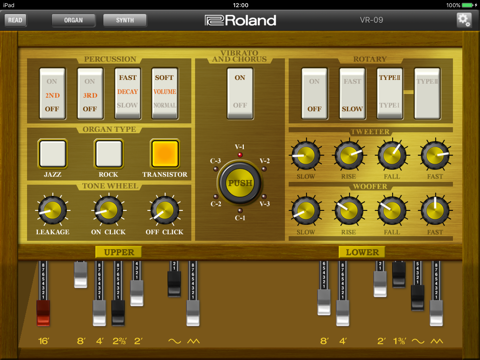Flip the Percussion DECAY fast/slow switch

point(128,94)
